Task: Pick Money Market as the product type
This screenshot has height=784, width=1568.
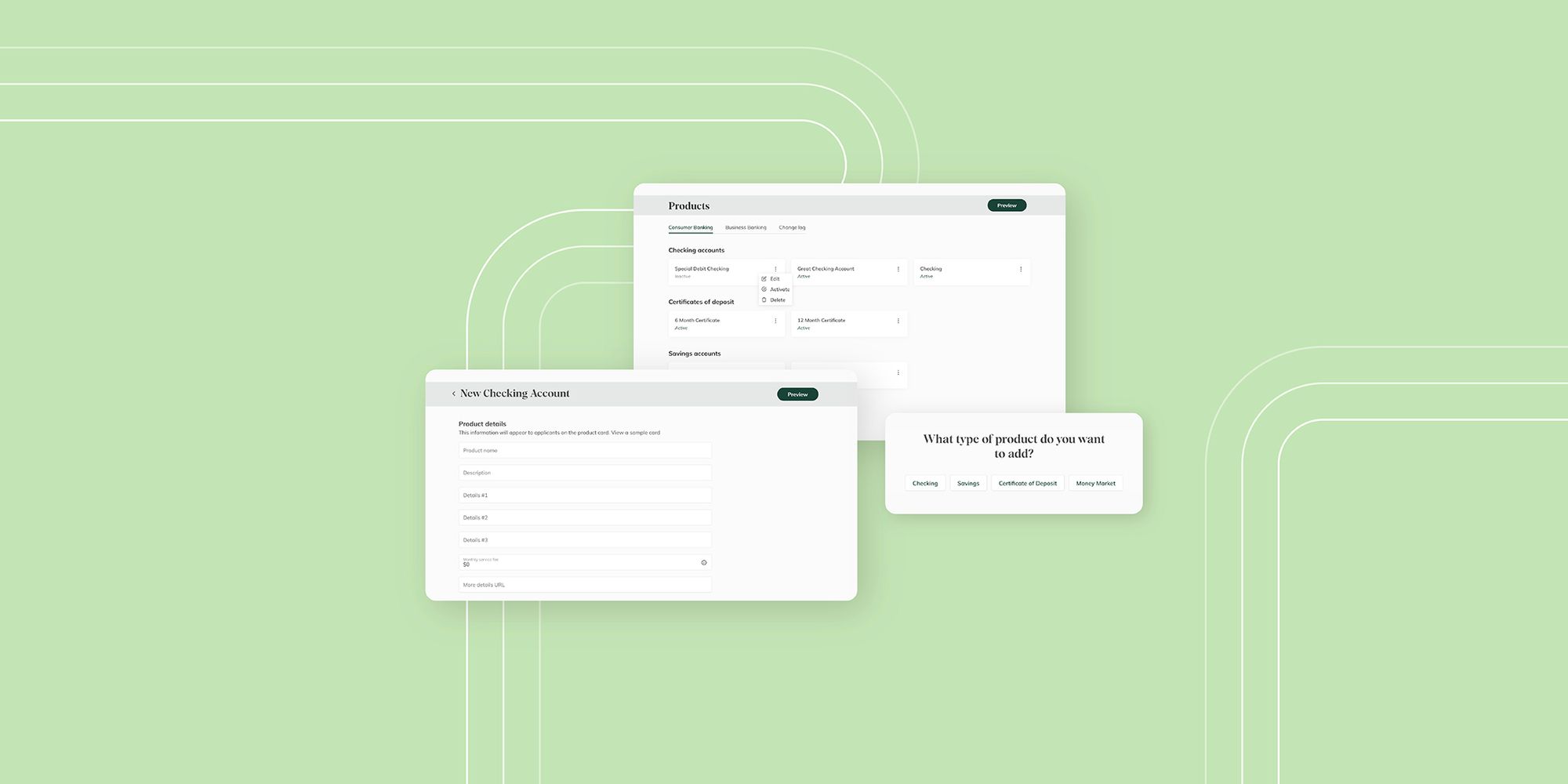Action: tap(1095, 483)
